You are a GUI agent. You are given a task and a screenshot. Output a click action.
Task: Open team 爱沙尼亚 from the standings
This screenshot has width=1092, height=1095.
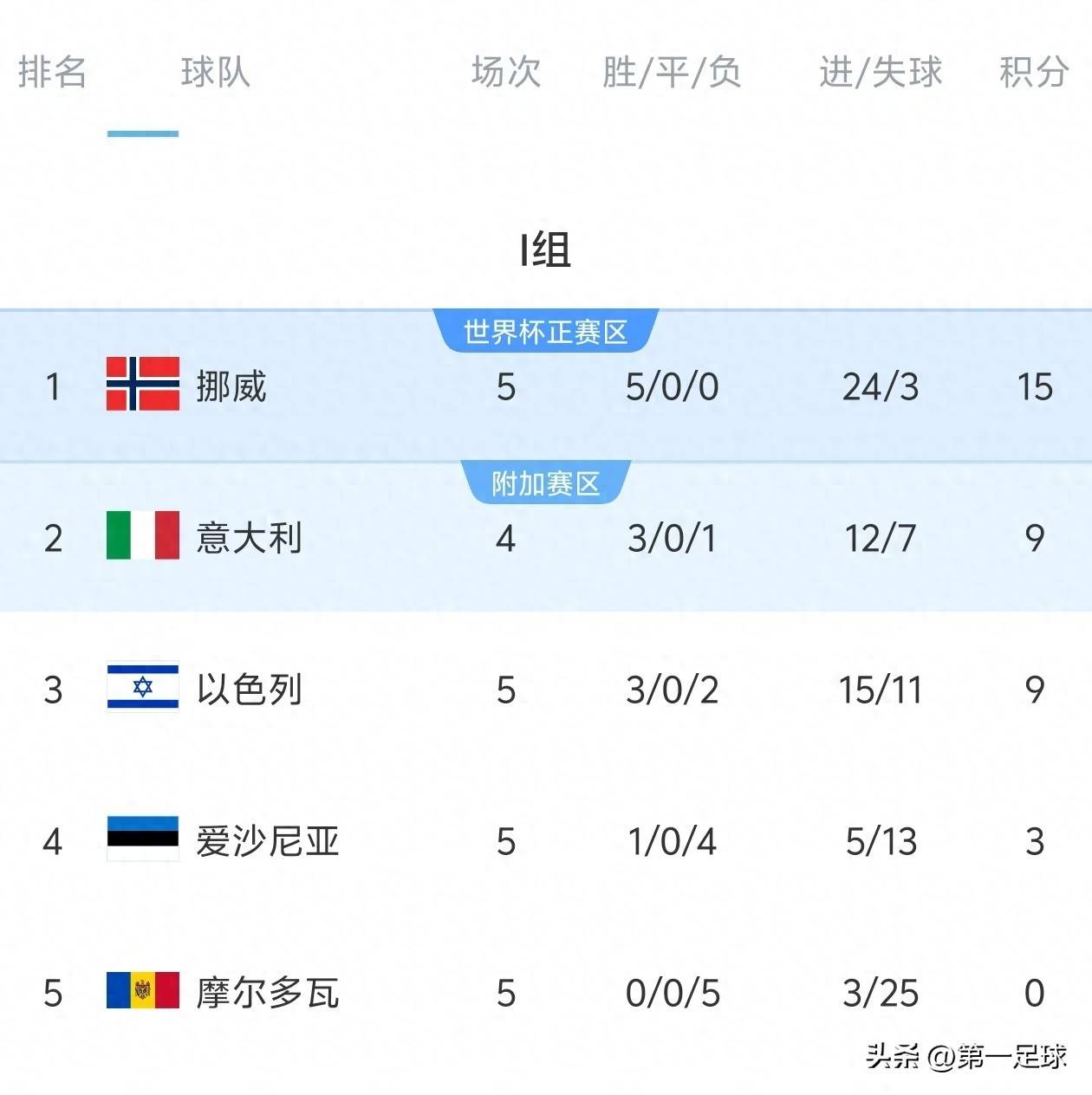[267, 841]
